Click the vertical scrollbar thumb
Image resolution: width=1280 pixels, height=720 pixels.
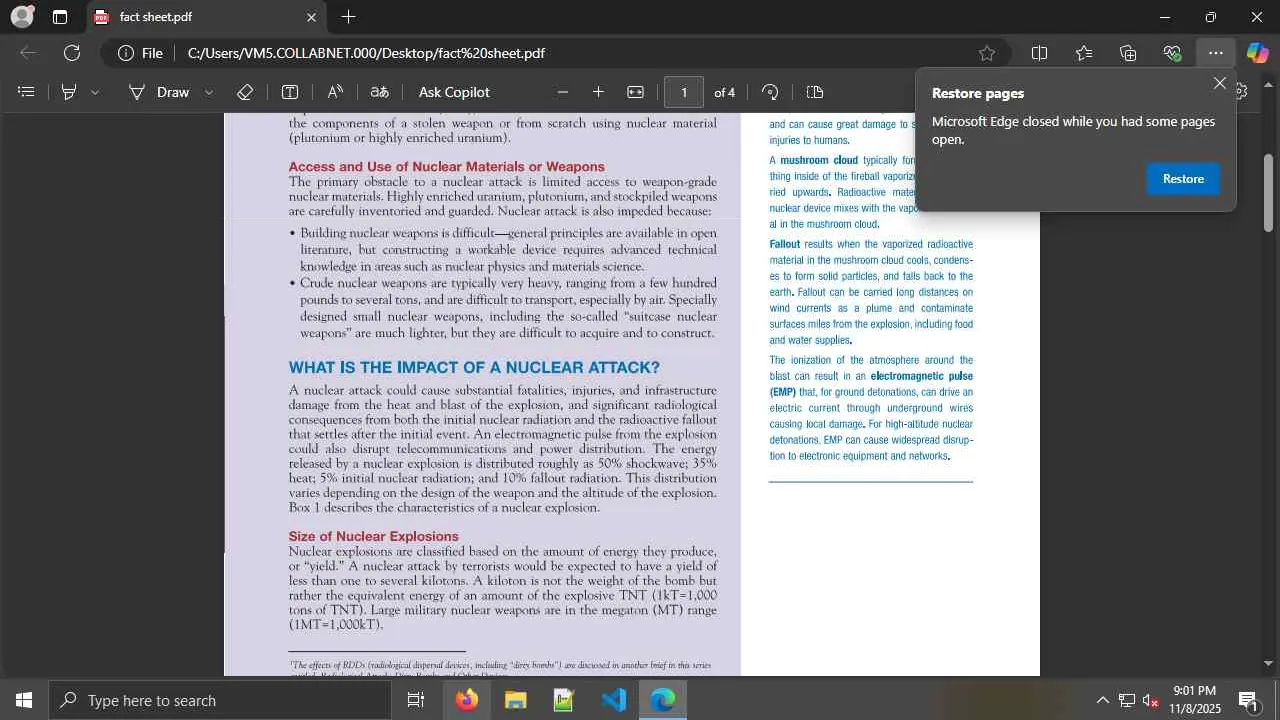1269,193
